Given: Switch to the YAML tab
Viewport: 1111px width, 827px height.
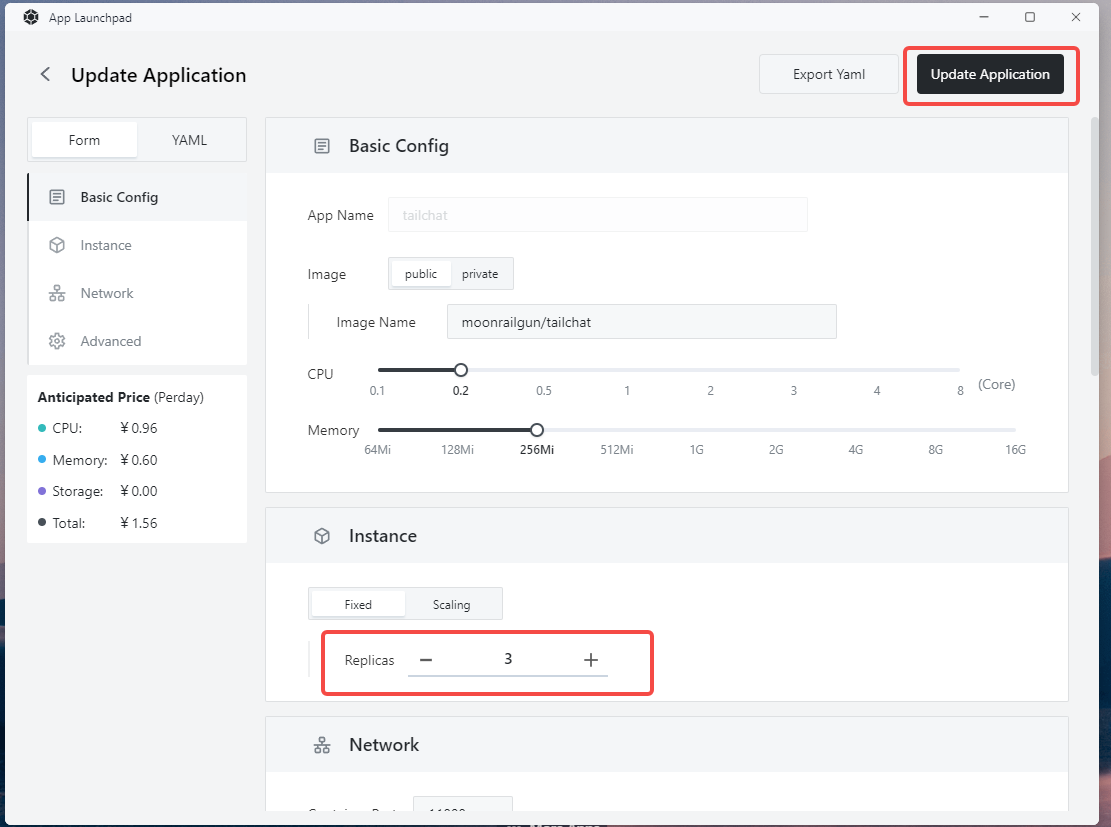Looking at the screenshot, I should click(189, 140).
